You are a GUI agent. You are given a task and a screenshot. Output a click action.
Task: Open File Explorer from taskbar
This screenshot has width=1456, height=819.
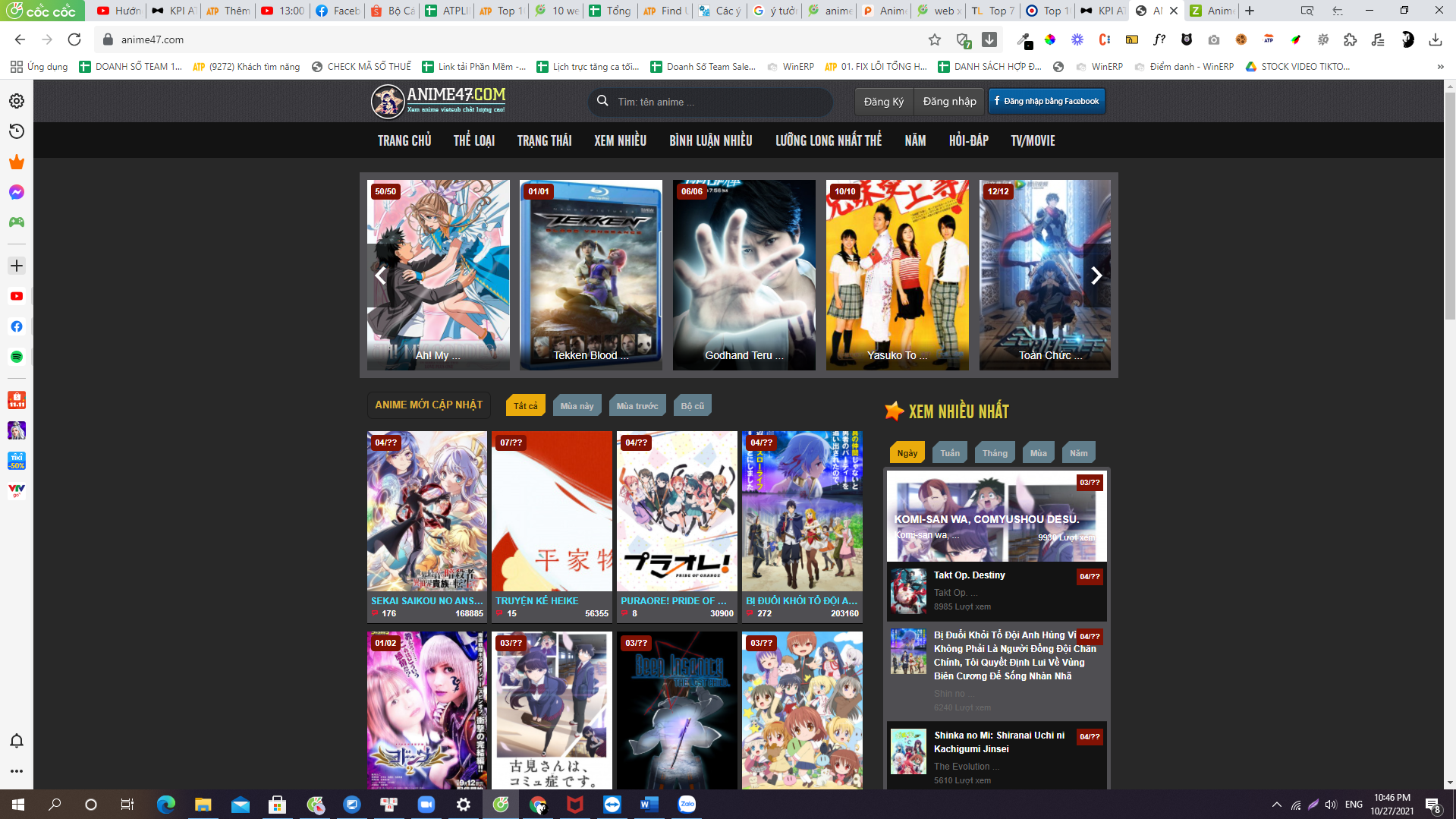tap(203, 805)
